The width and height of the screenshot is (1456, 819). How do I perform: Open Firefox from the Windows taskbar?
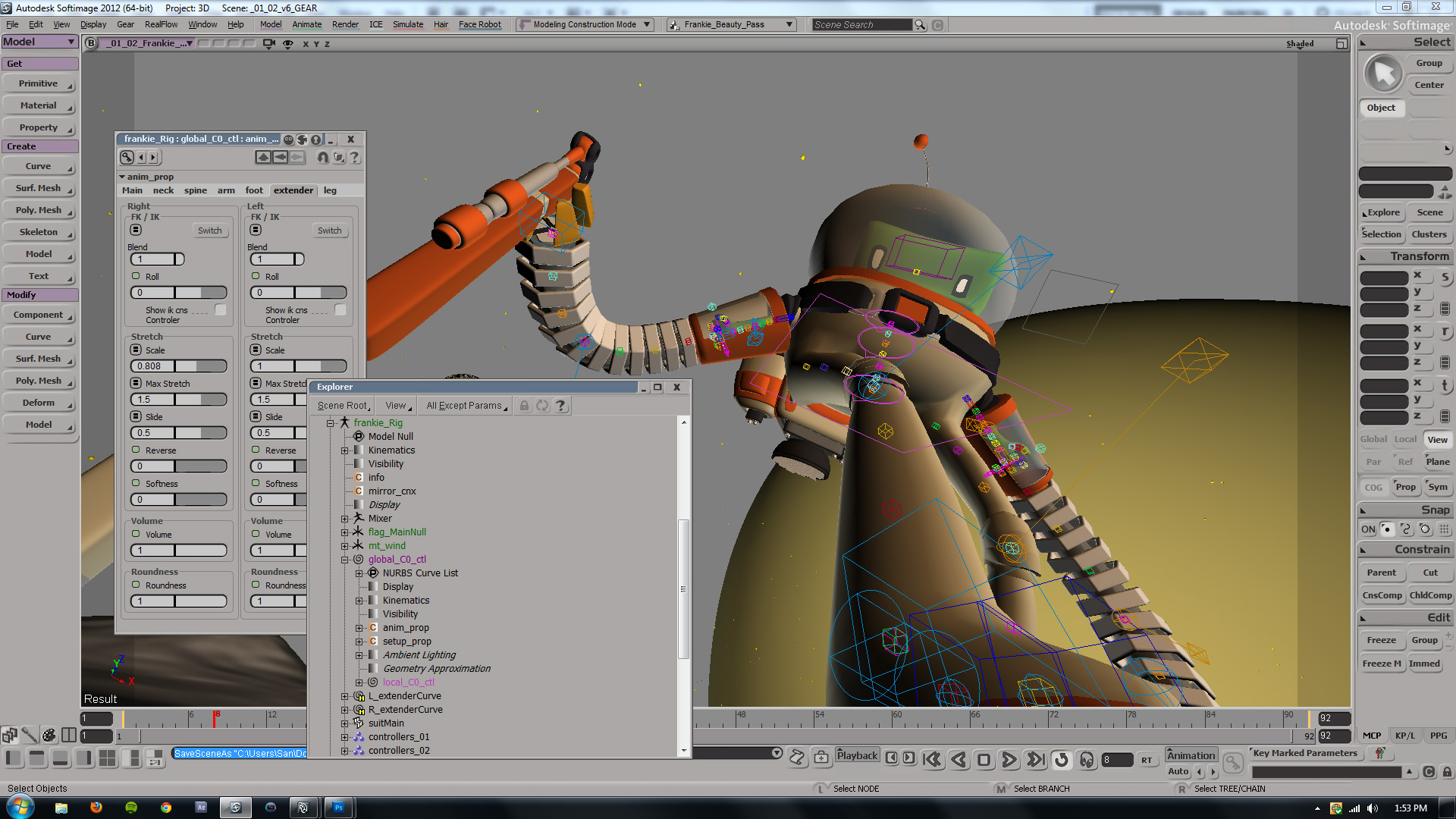tap(96, 808)
